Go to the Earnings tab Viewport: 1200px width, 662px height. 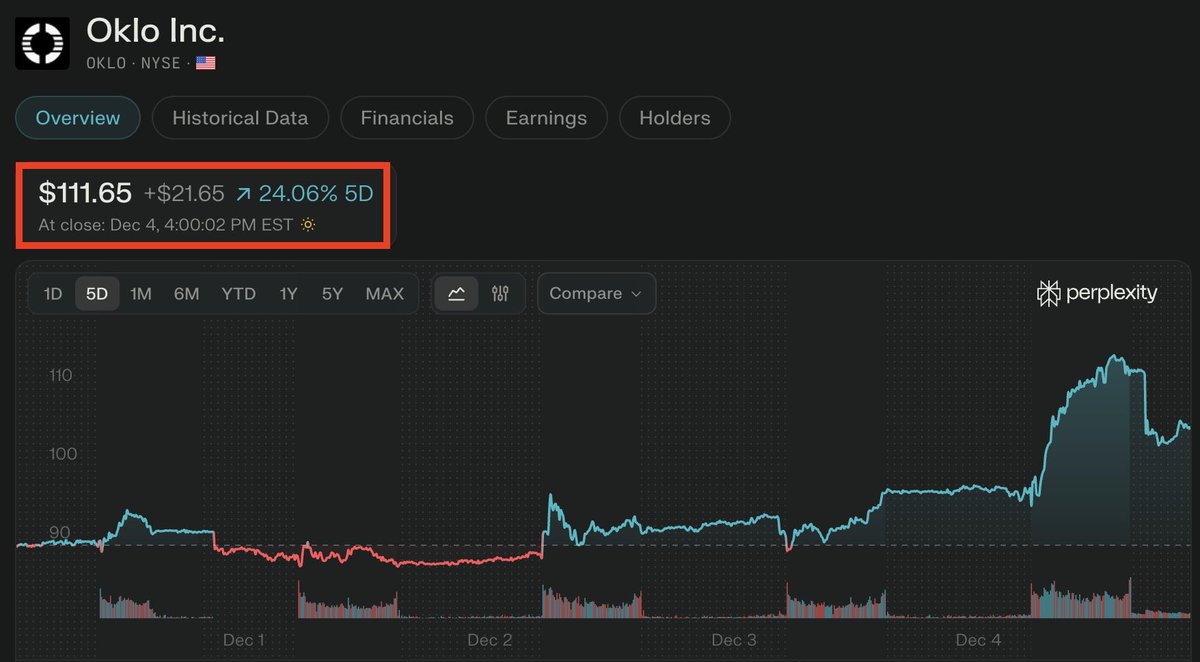[x=546, y=118]
